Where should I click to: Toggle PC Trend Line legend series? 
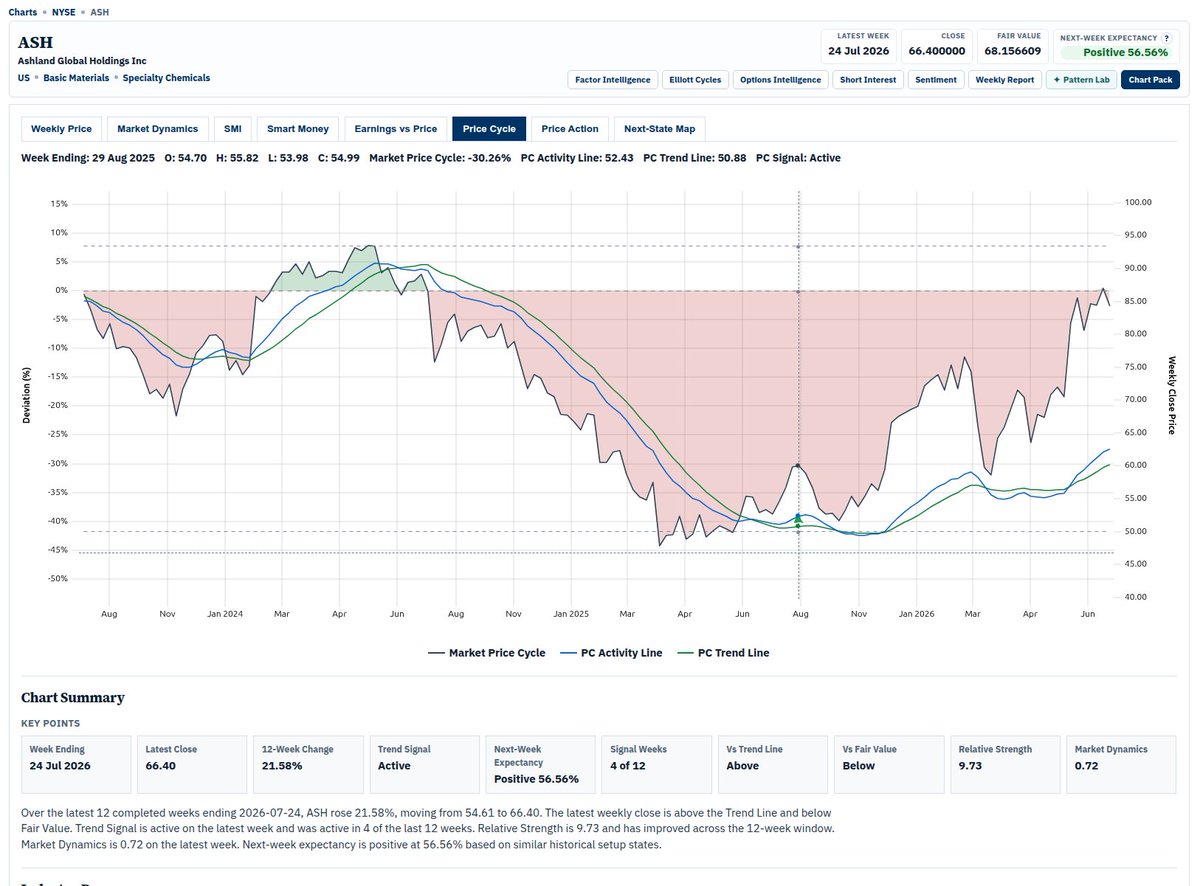tap(723, 653)
